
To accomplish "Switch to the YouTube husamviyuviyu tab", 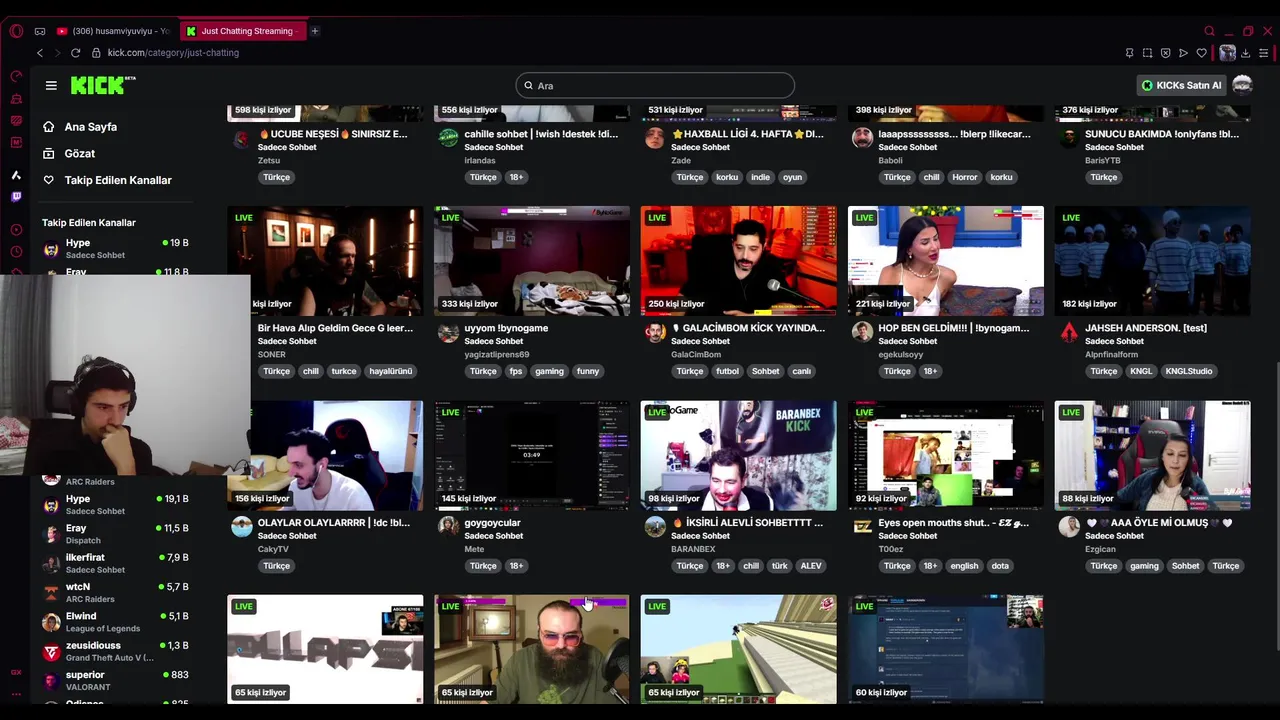I will pyautogui.click(x=113, y=31).
